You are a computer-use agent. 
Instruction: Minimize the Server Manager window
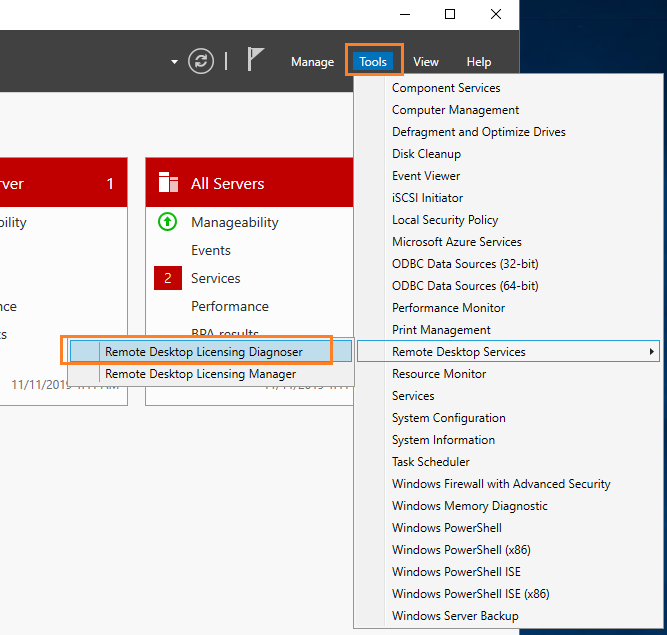coord(405,14)
